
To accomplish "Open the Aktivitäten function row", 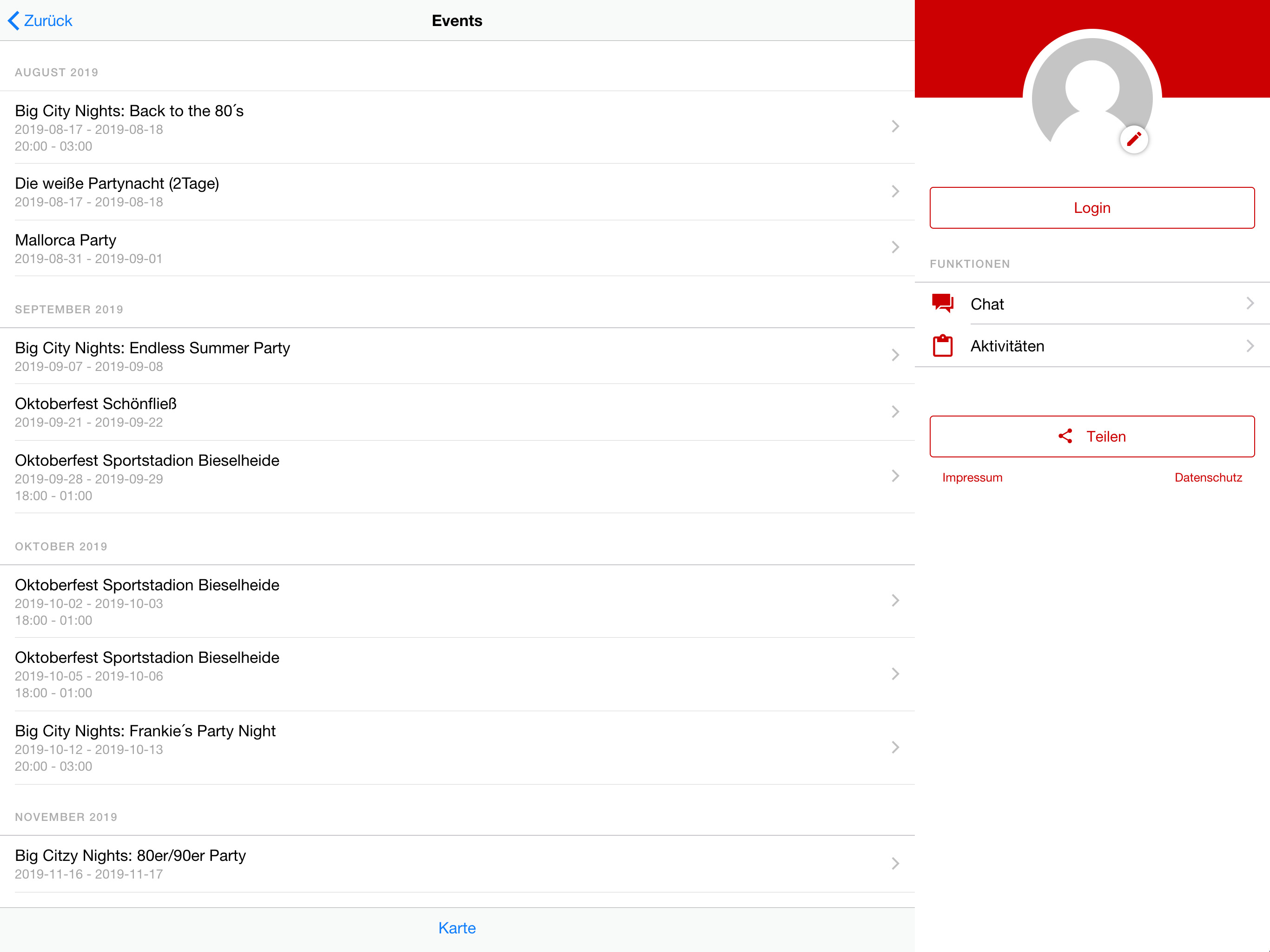I will (x=1092, y=346).
